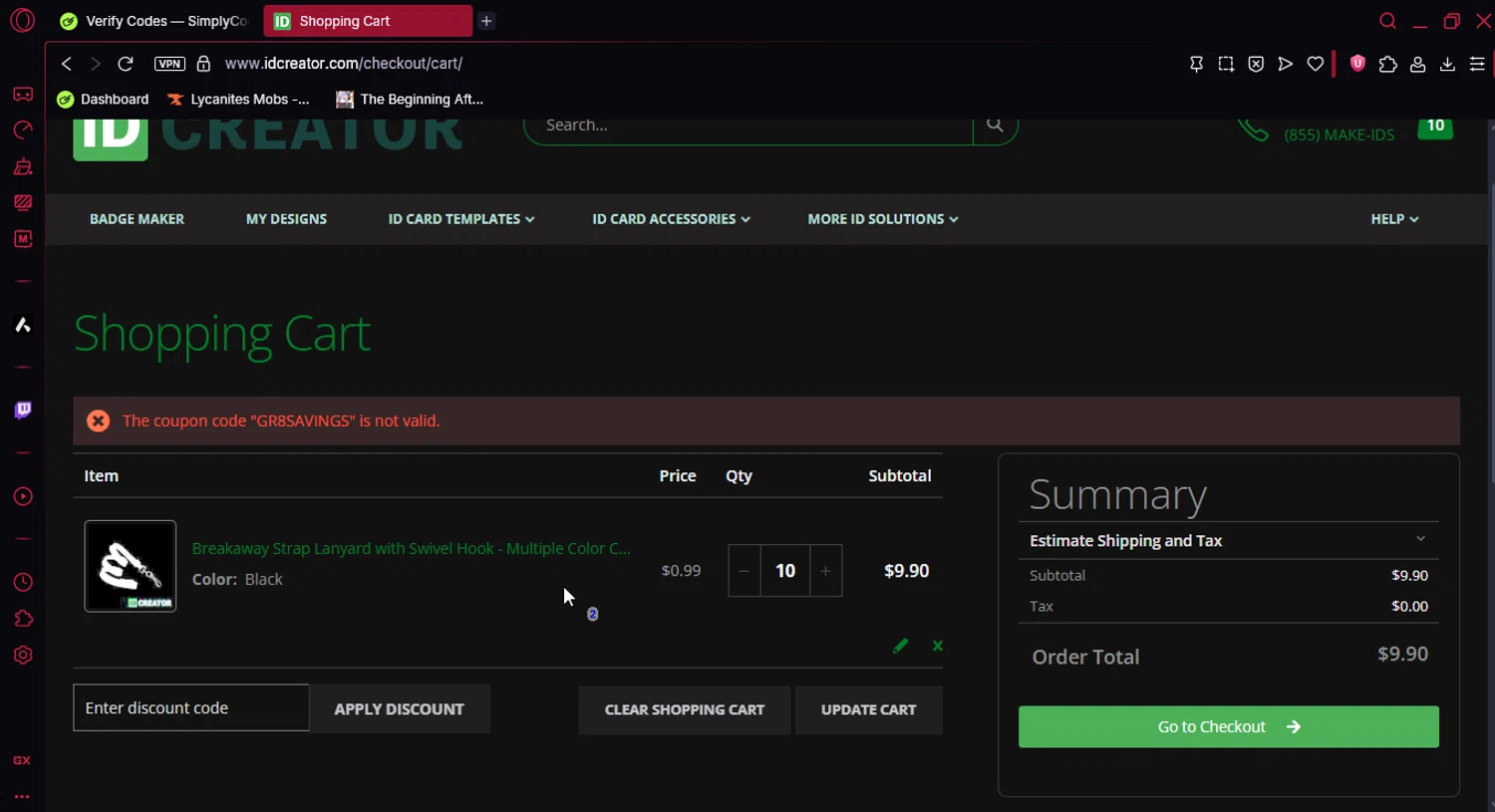The height and width of the screenshot is (812, 1495).
Task: Click Update Cart button
Action: 868,710
